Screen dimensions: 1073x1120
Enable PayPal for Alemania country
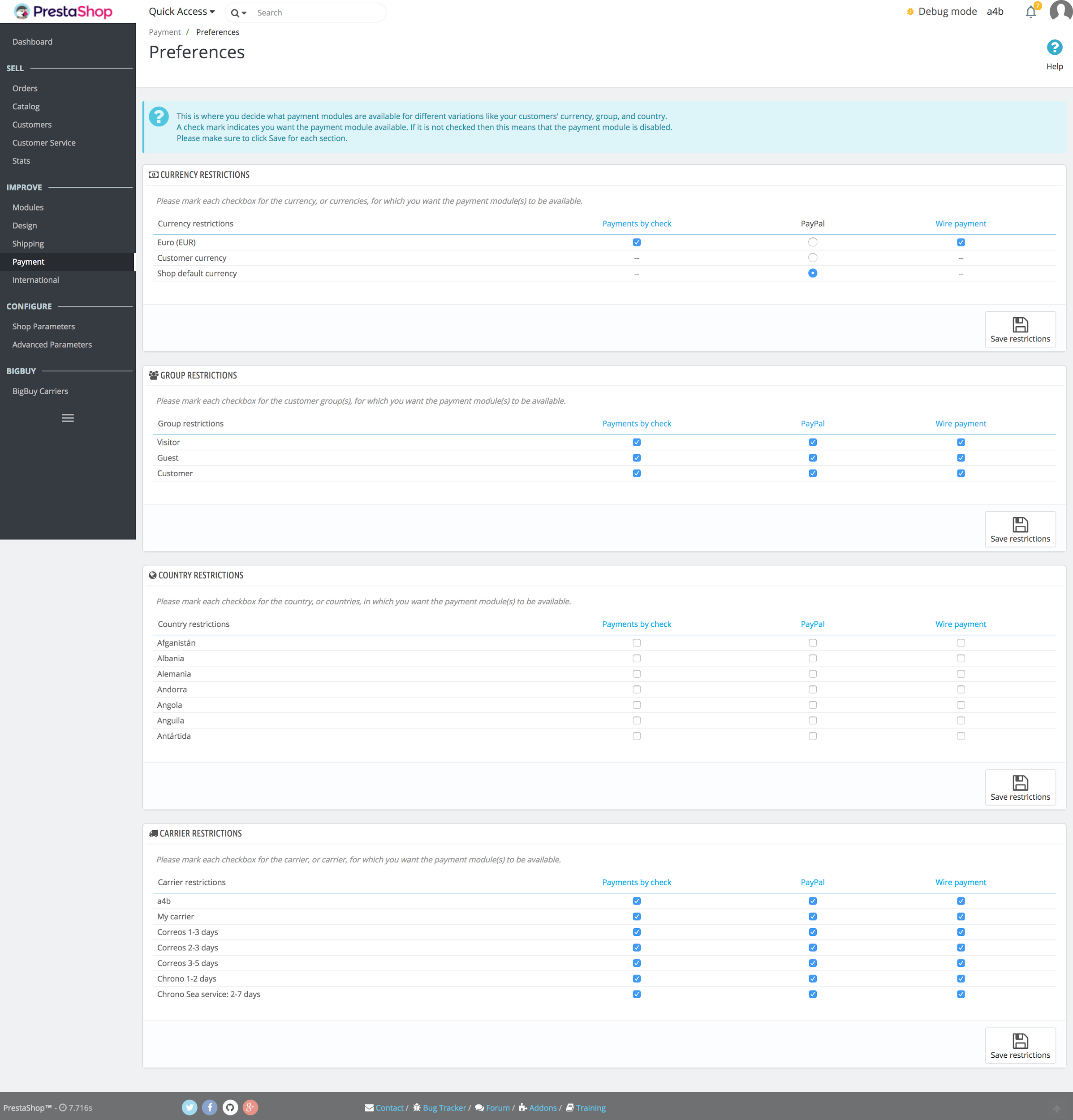(812, 674)
